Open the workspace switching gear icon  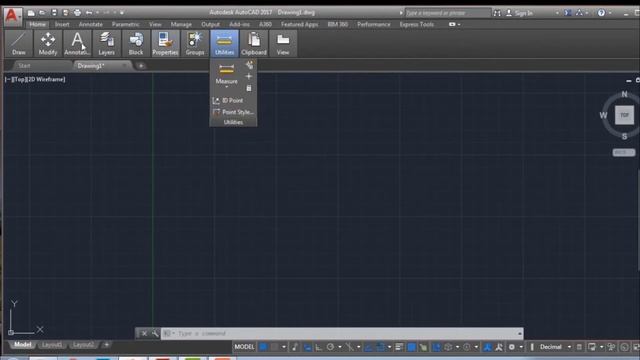tap(511, 347)
